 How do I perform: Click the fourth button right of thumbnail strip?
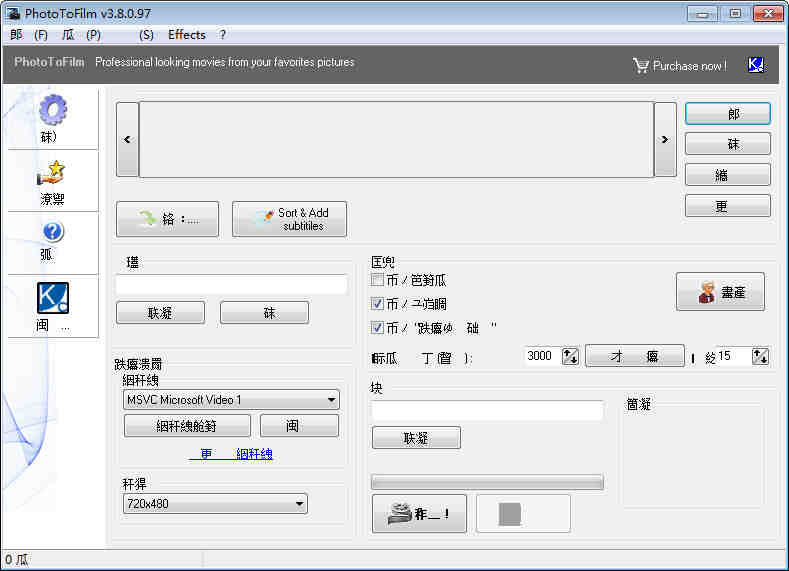pyautogui.click(x=728, y=206)
